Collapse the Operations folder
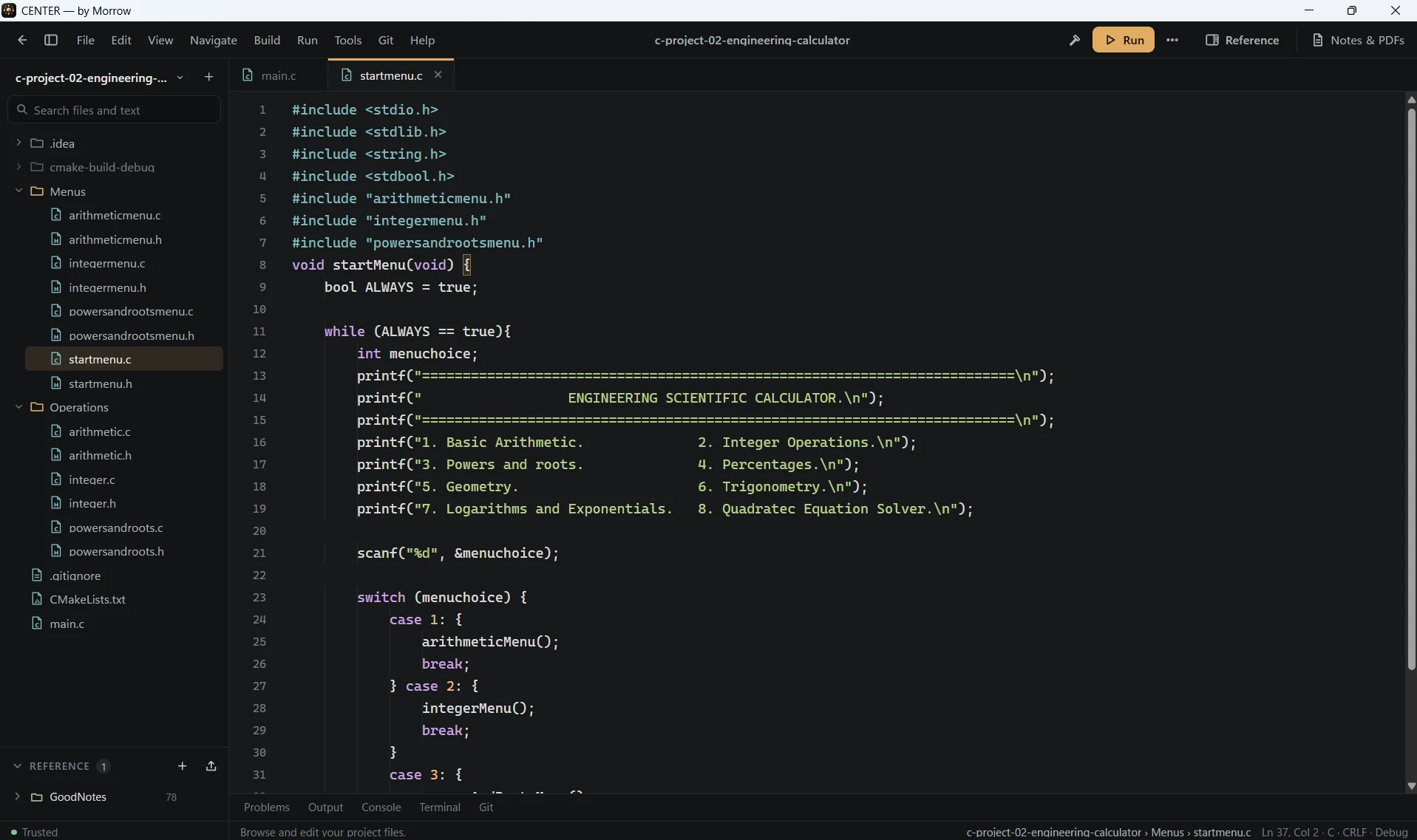The image size is (1417, 840). pos(18,407)
